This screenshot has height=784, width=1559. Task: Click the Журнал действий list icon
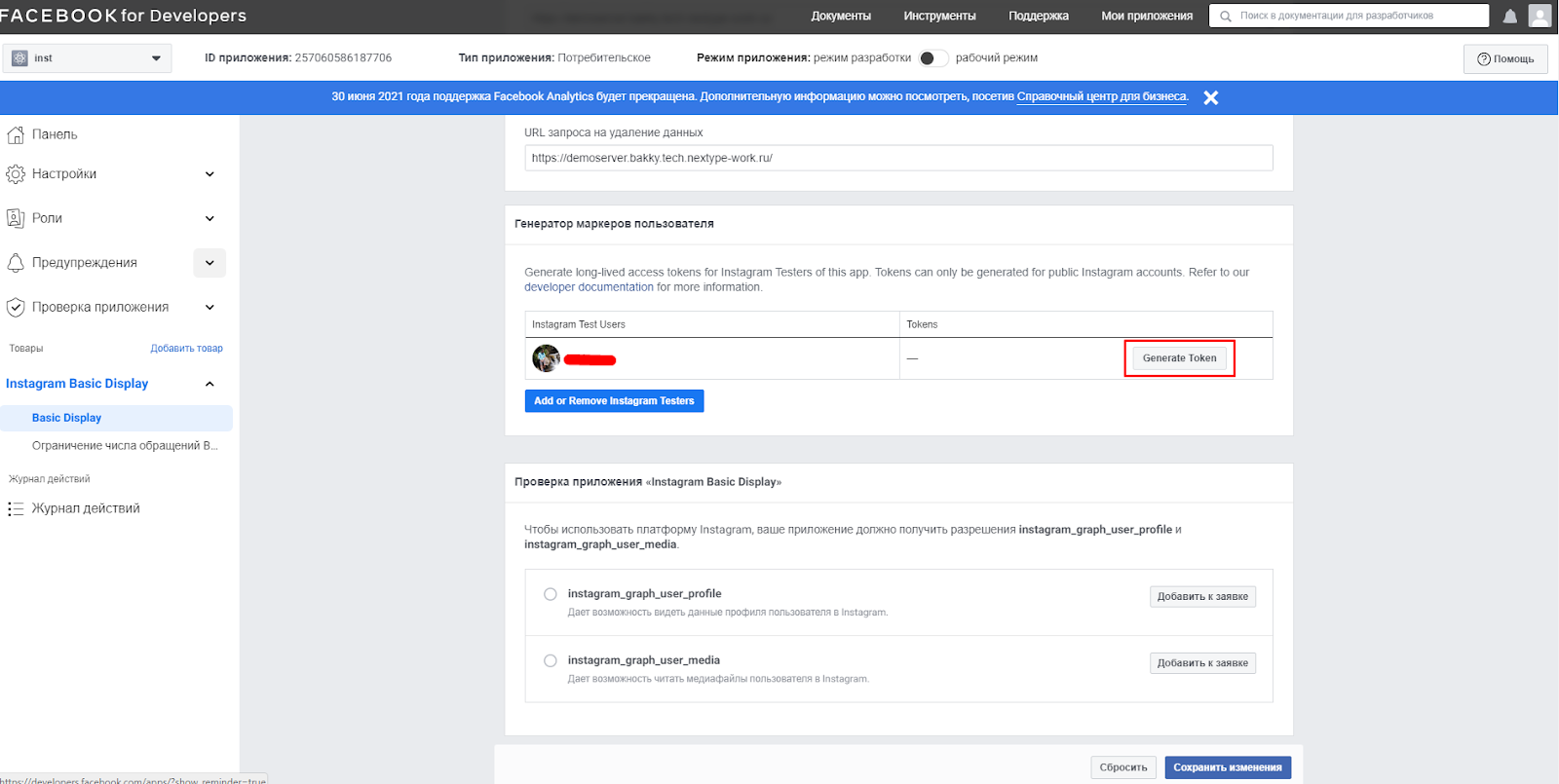pos(16,508)
